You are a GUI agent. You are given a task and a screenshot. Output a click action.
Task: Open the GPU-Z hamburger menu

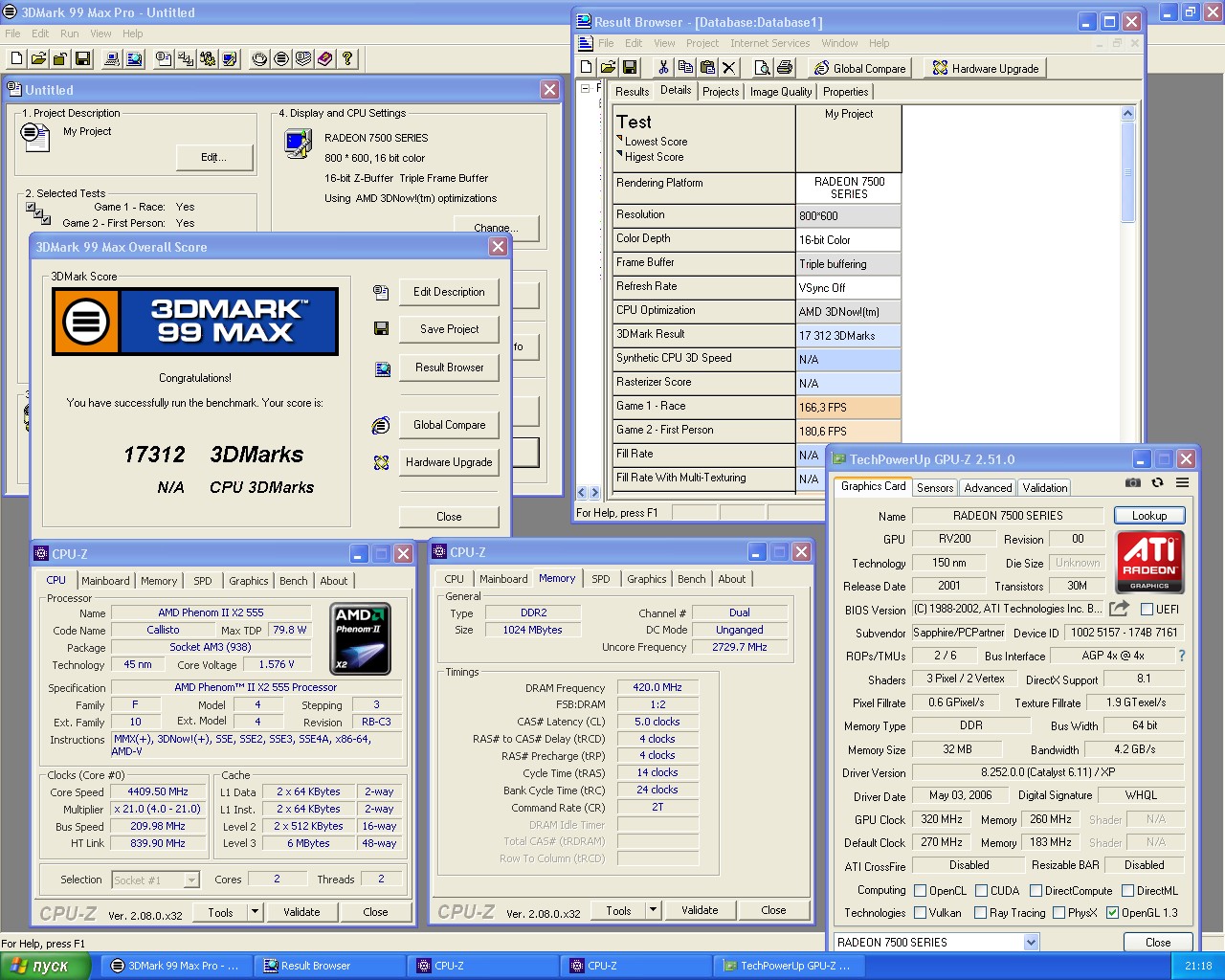(x=1183, y=483)
